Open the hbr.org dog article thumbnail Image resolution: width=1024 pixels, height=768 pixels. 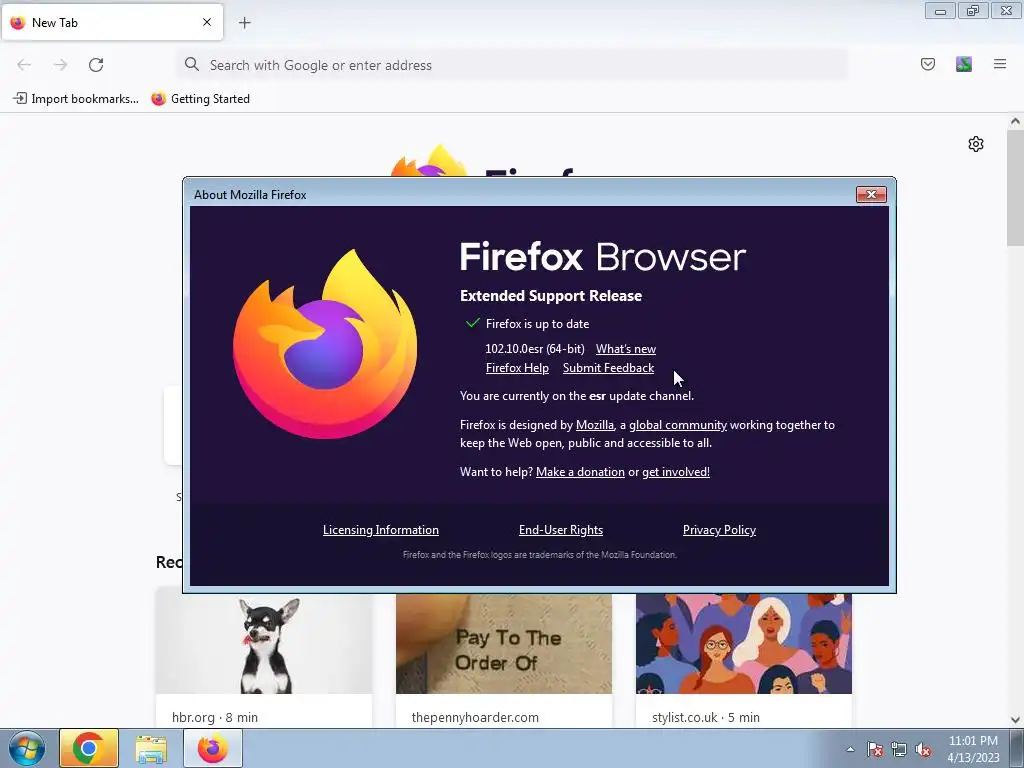264,643
